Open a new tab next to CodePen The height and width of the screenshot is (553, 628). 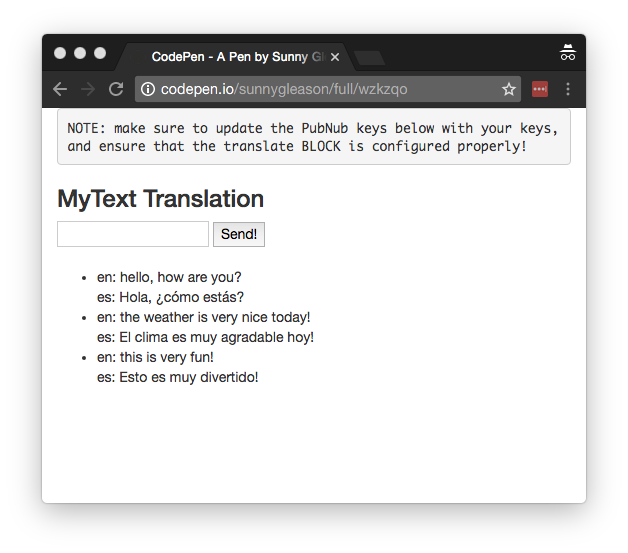[369, 58]
